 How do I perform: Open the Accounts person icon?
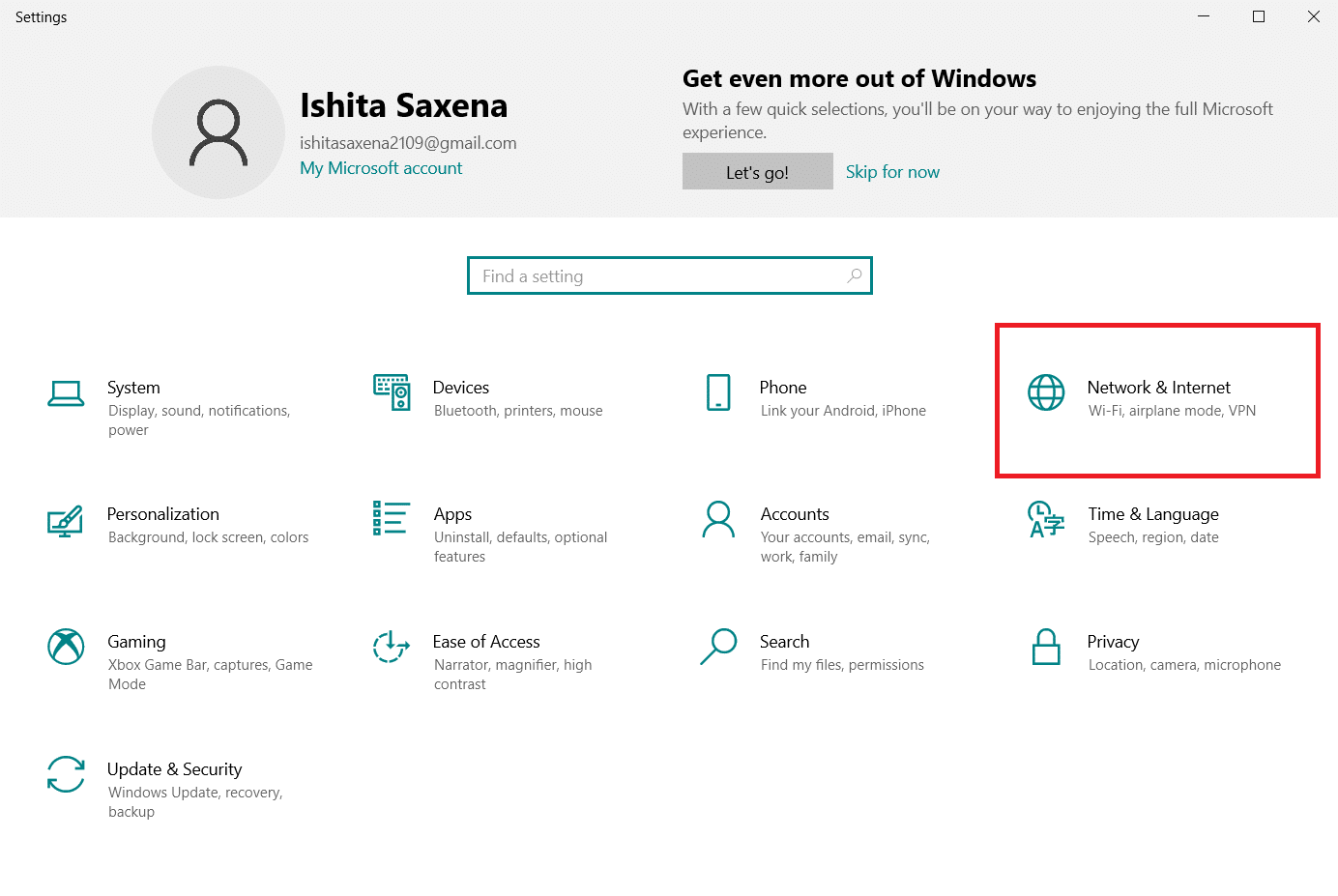pos(718,519)
